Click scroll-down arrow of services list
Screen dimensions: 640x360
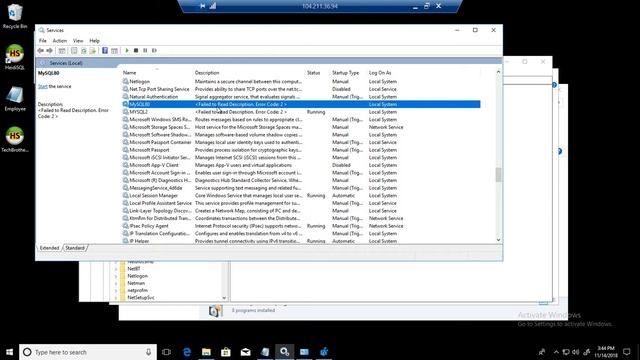498,240
